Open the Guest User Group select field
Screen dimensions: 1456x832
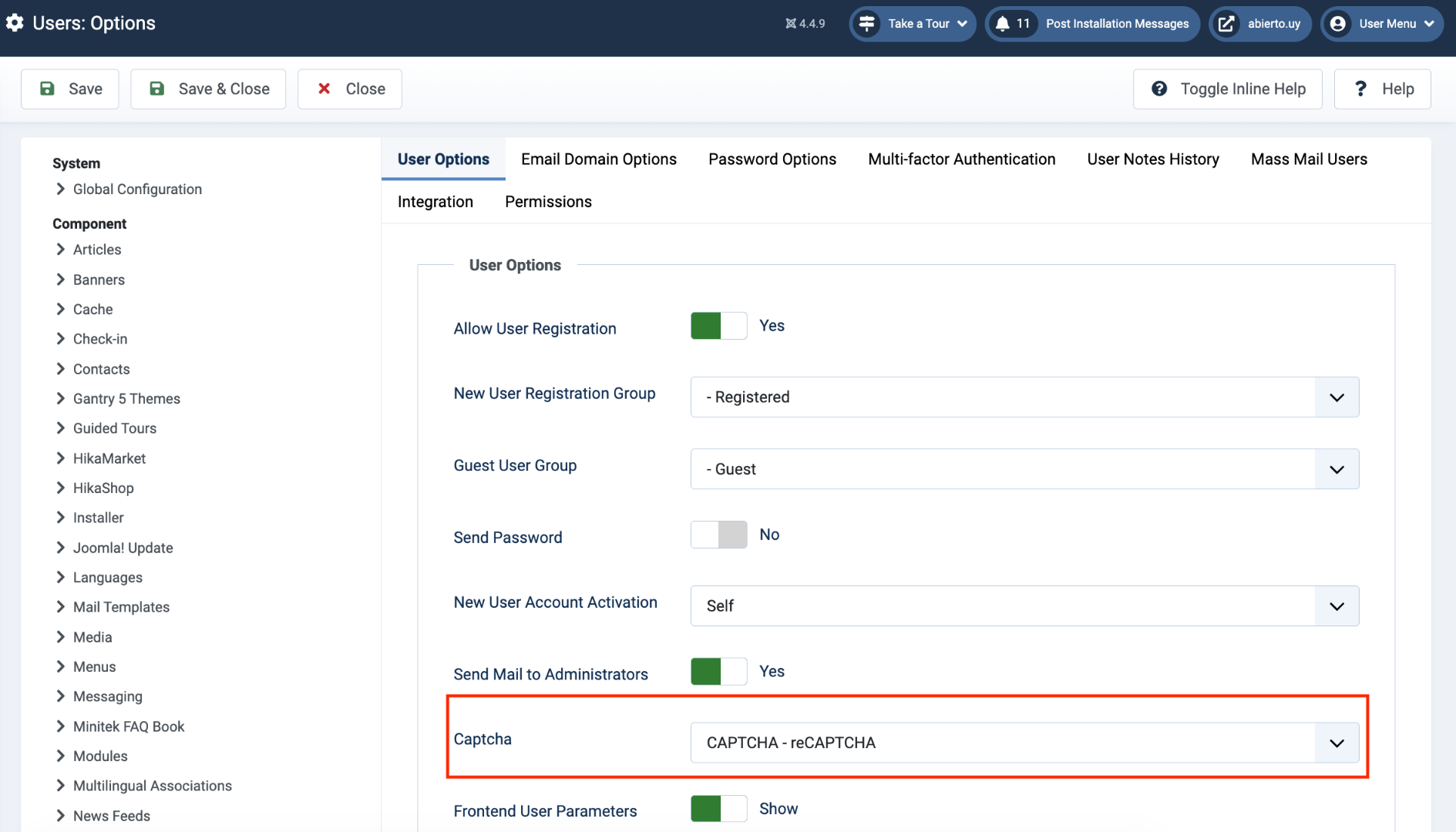coord(1024,469)
